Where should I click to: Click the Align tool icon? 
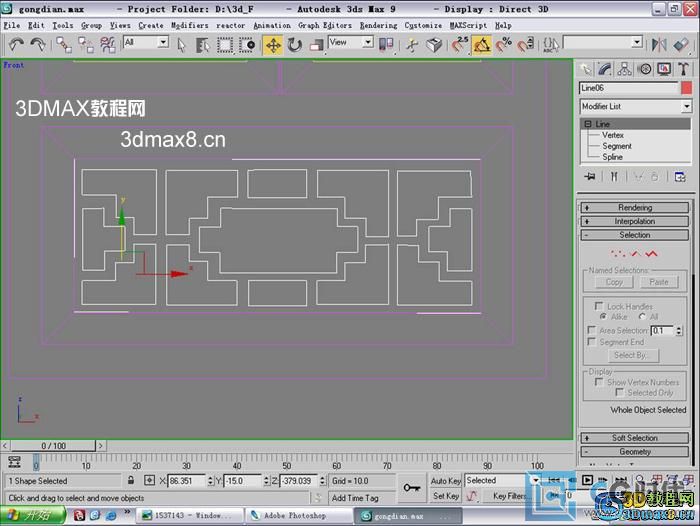[x=681, y=45]
